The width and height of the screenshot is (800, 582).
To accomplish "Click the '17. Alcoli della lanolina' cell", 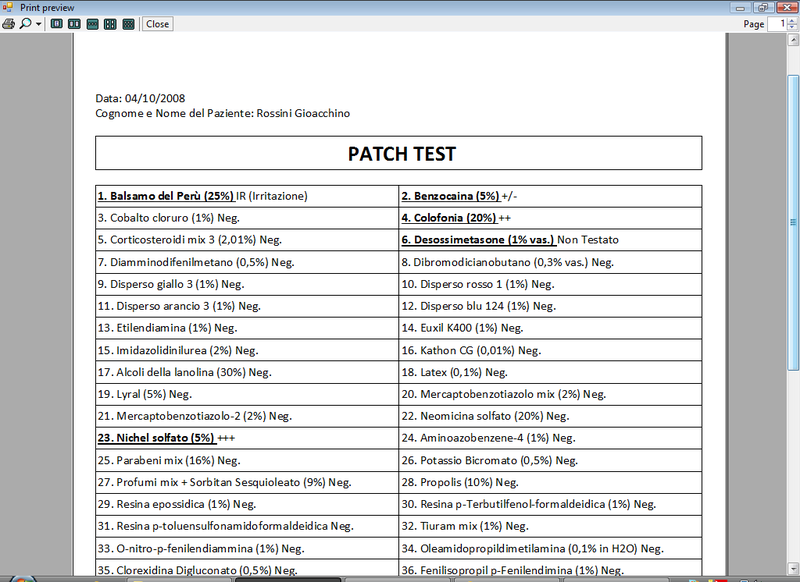I will [x=247, y=372].
